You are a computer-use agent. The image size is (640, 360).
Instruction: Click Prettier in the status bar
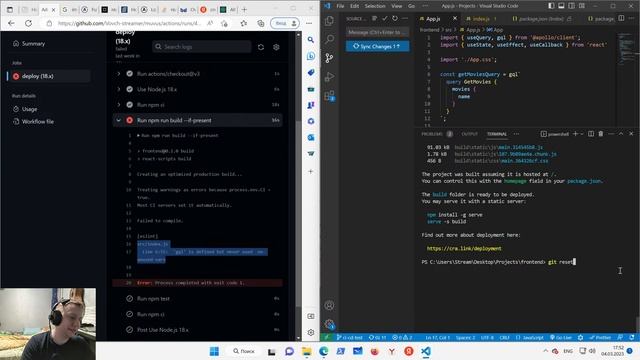click(600, 338)
